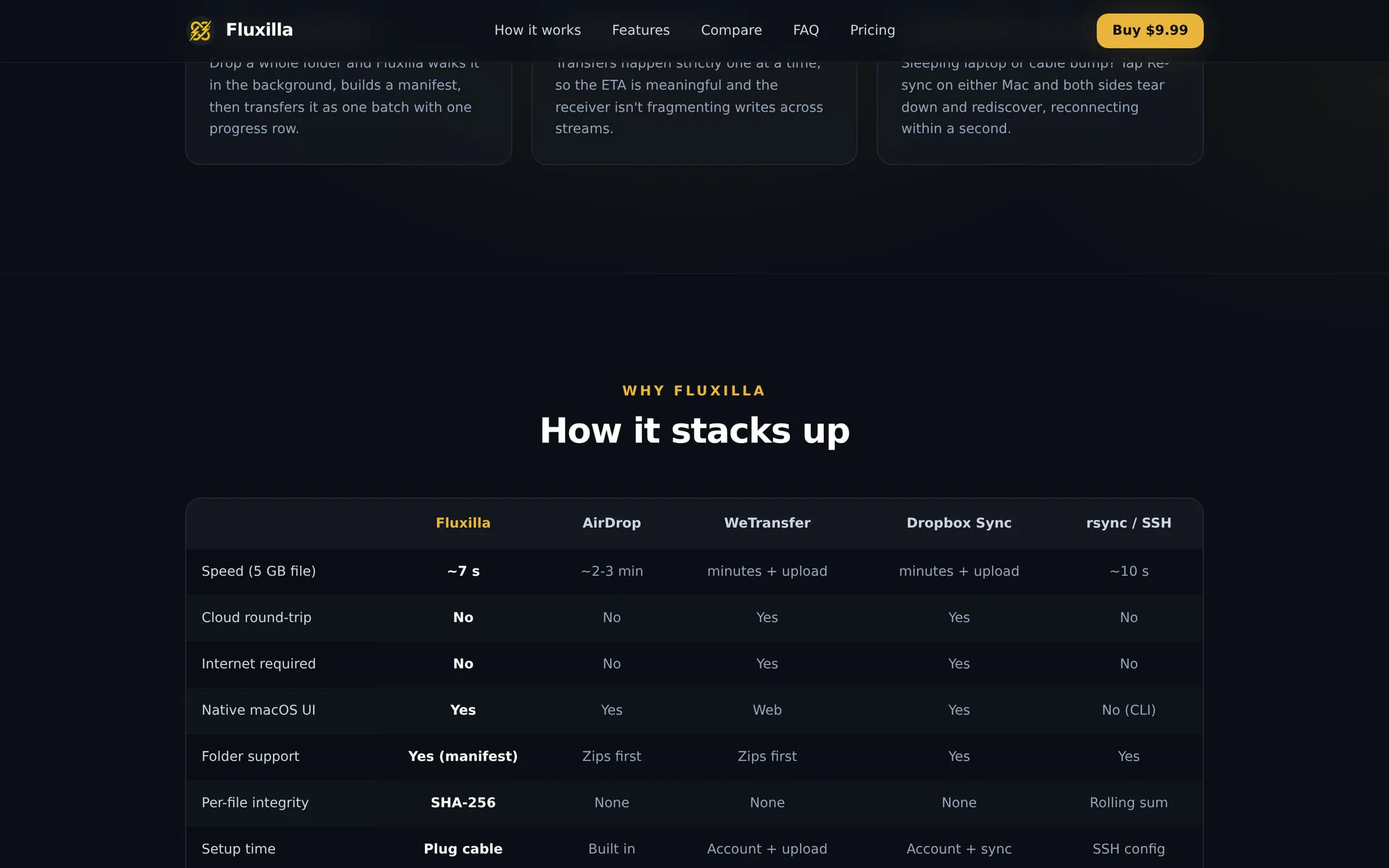The image size is (1389, 868).
Task: Click rsync's Yes in Folder support row
Action: click(x=1128, y=756)
